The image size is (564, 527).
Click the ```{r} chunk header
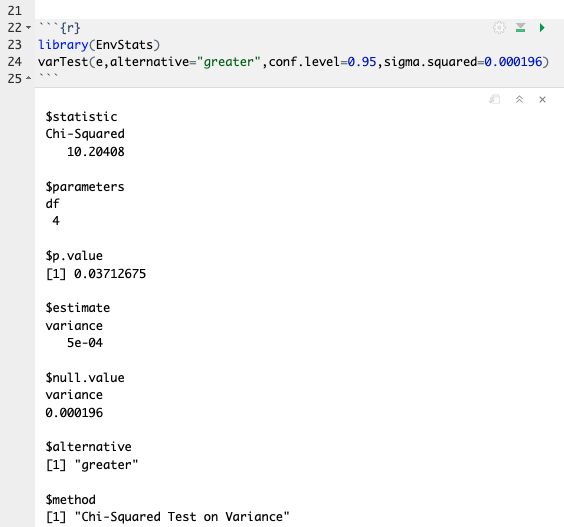(x=59, y=28)
